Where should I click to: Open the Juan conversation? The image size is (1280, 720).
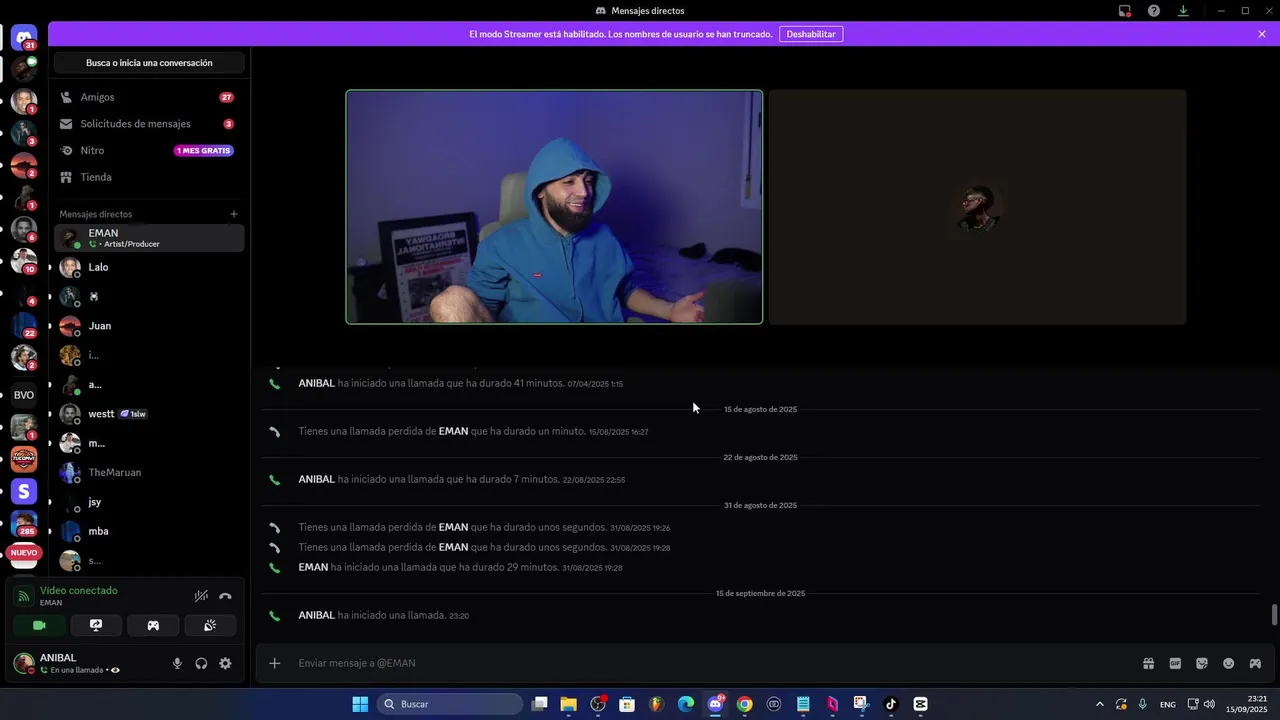coord(149,326)
